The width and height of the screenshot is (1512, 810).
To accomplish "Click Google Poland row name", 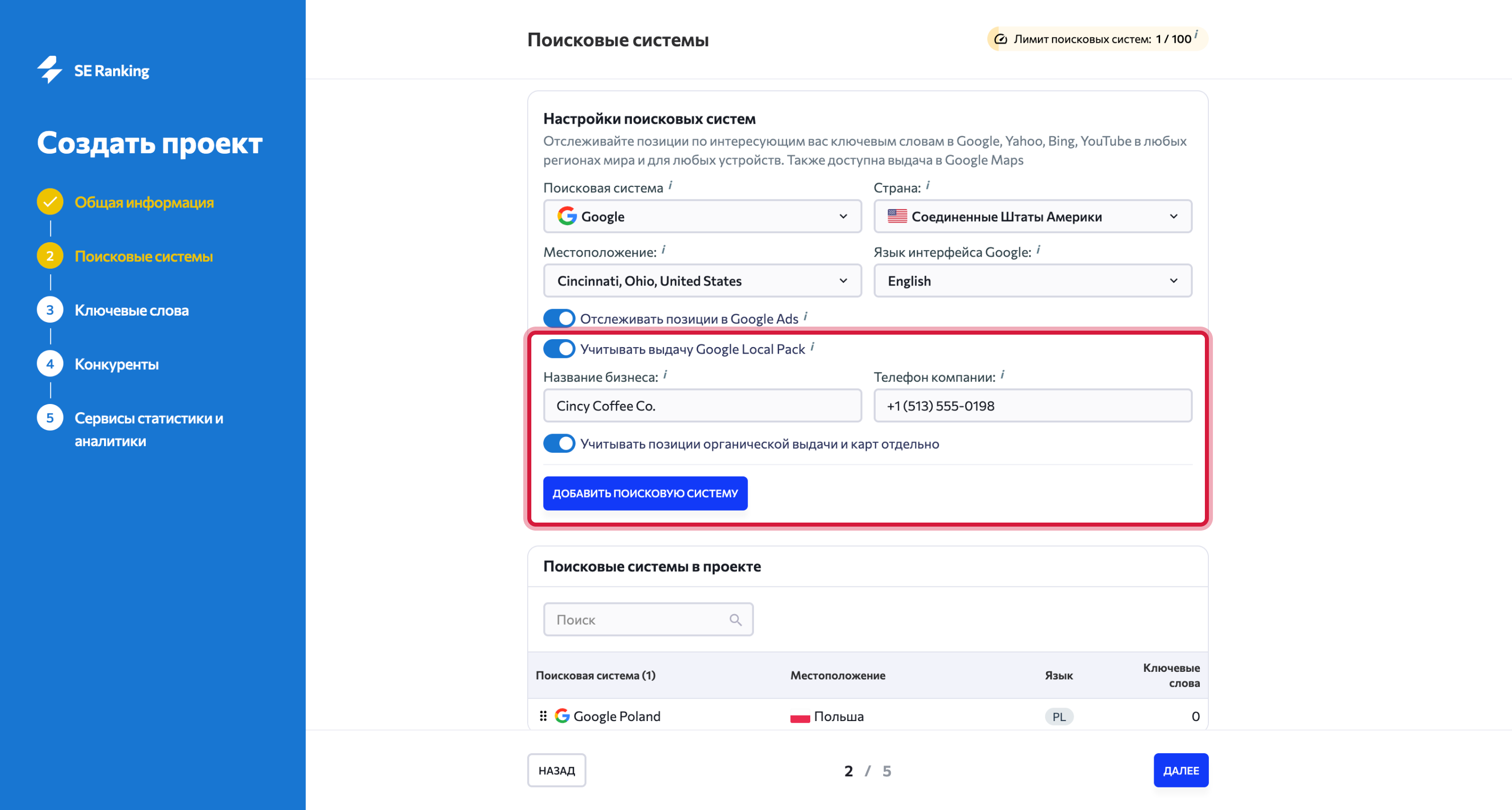I will pyautogui.click(x=617, y=716).
